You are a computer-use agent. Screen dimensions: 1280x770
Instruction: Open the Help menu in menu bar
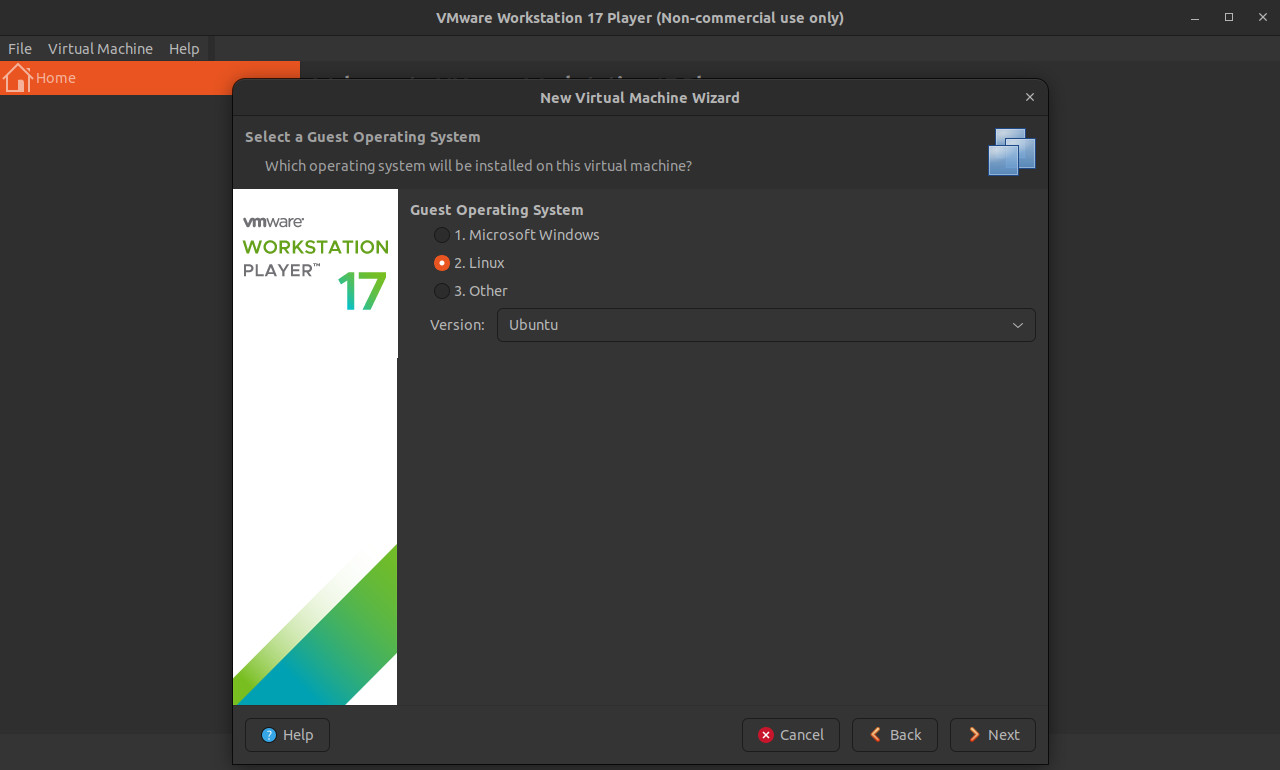coord(184,48)
